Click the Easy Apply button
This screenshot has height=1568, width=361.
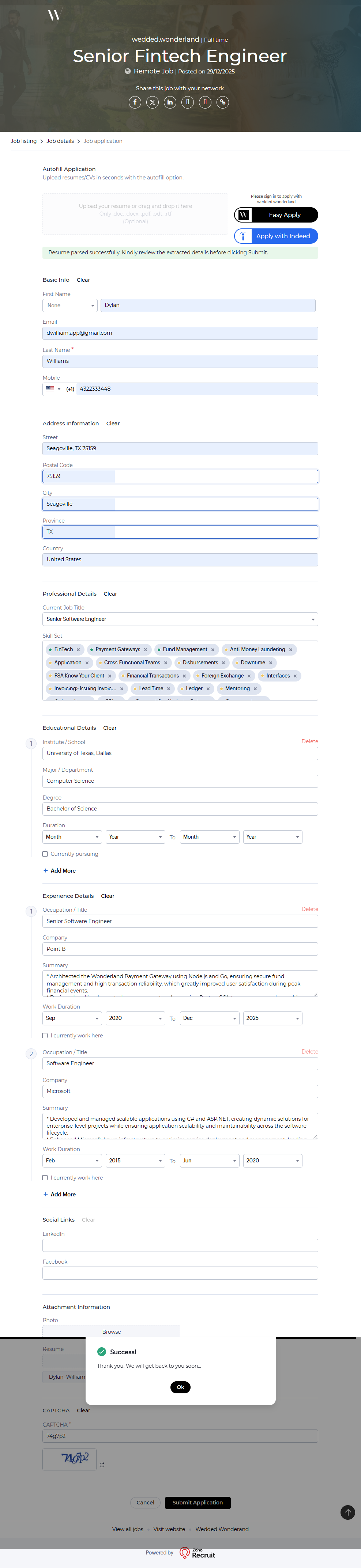click(x=276, y=215)
